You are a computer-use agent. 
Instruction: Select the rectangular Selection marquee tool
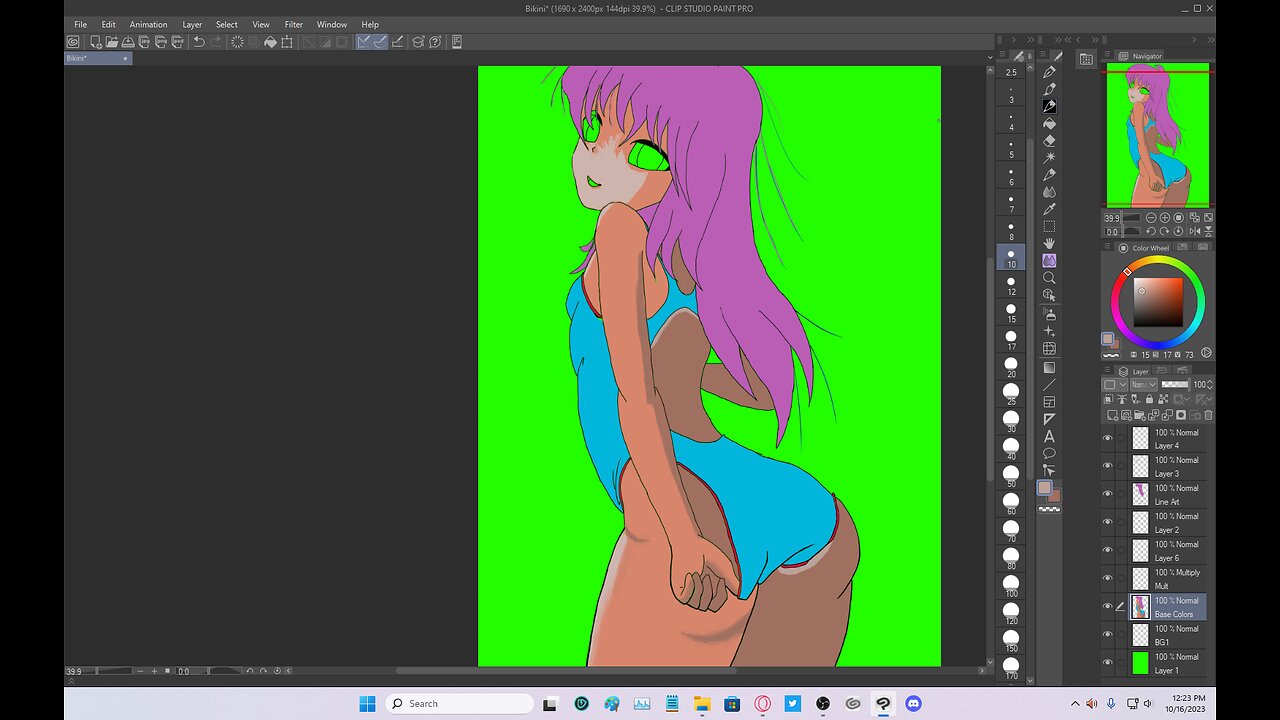1049,226
